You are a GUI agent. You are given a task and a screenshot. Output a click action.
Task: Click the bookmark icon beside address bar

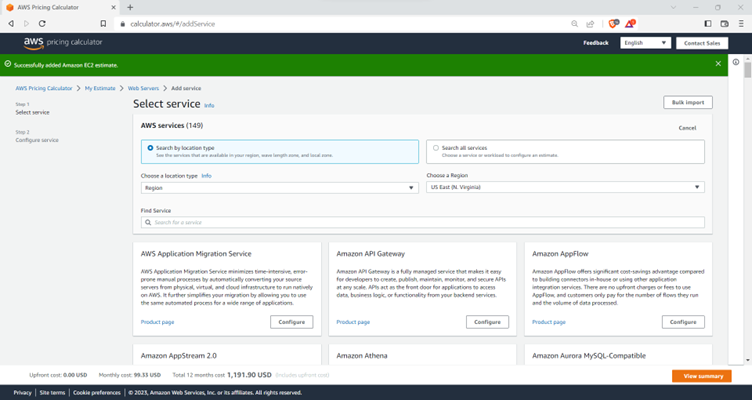(x=103, y=23)
